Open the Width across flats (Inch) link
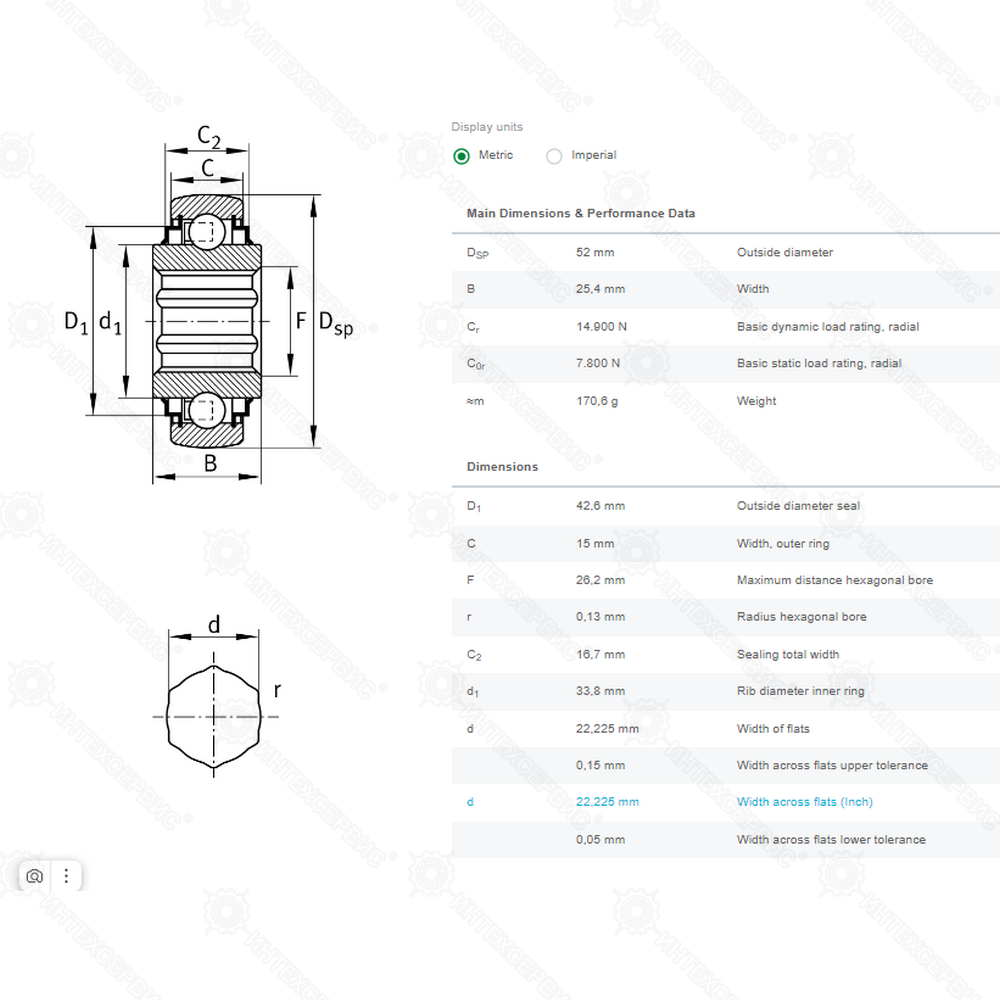Screen dimensions: 1000x1000 point(805,802)
